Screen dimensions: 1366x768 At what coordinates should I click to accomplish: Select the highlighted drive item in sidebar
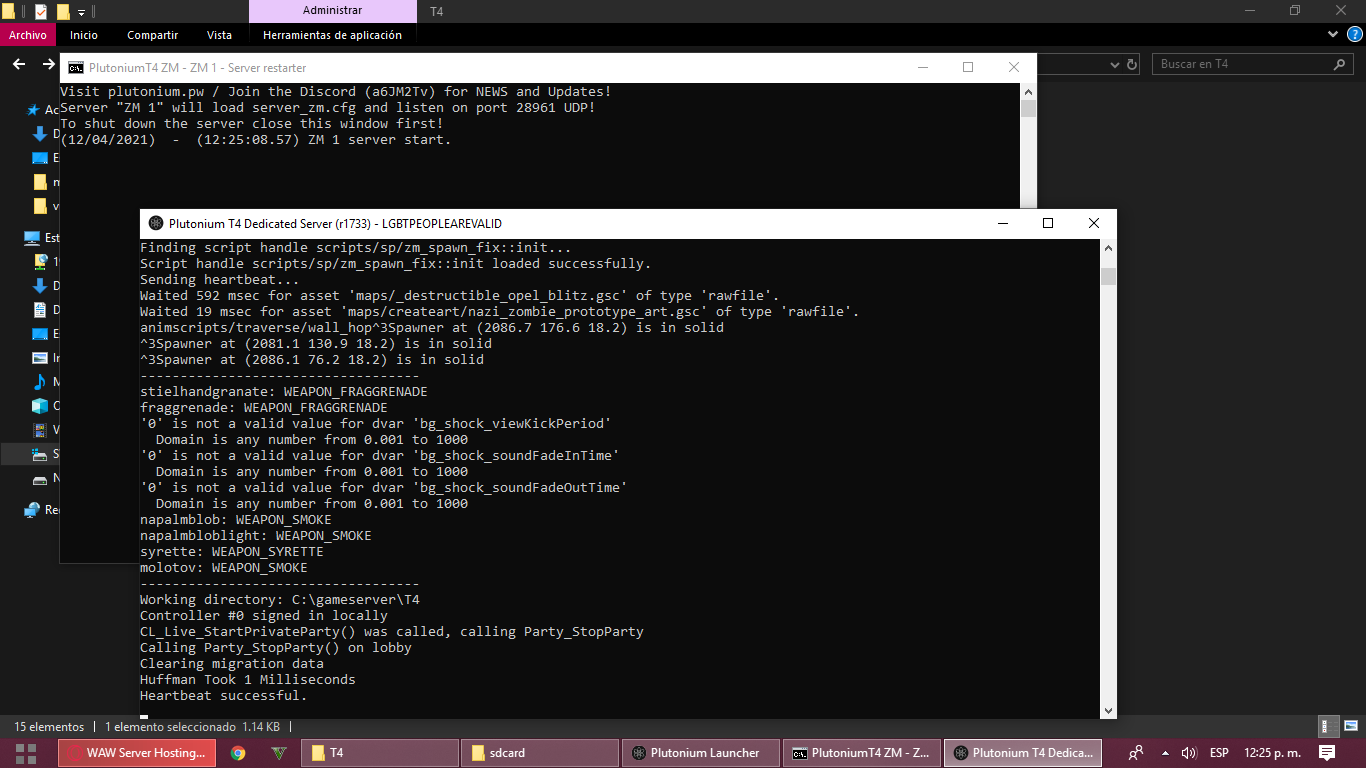pos(30,454)
